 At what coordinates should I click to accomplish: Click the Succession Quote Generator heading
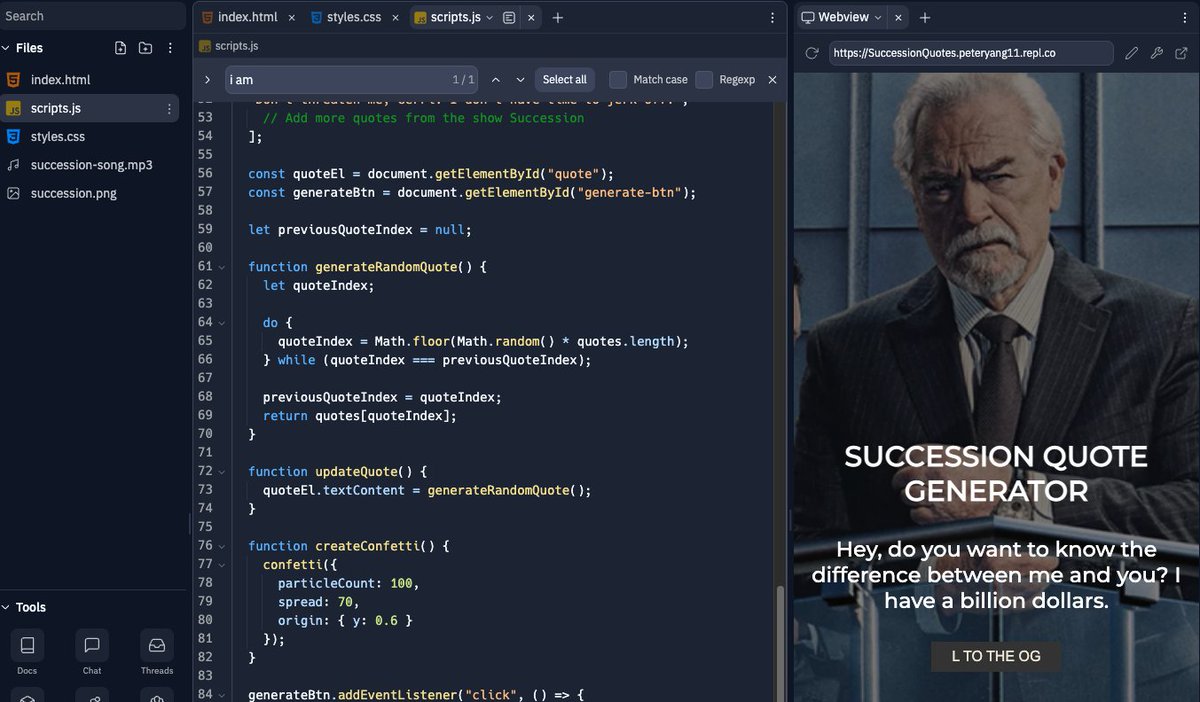click(996, 474)
